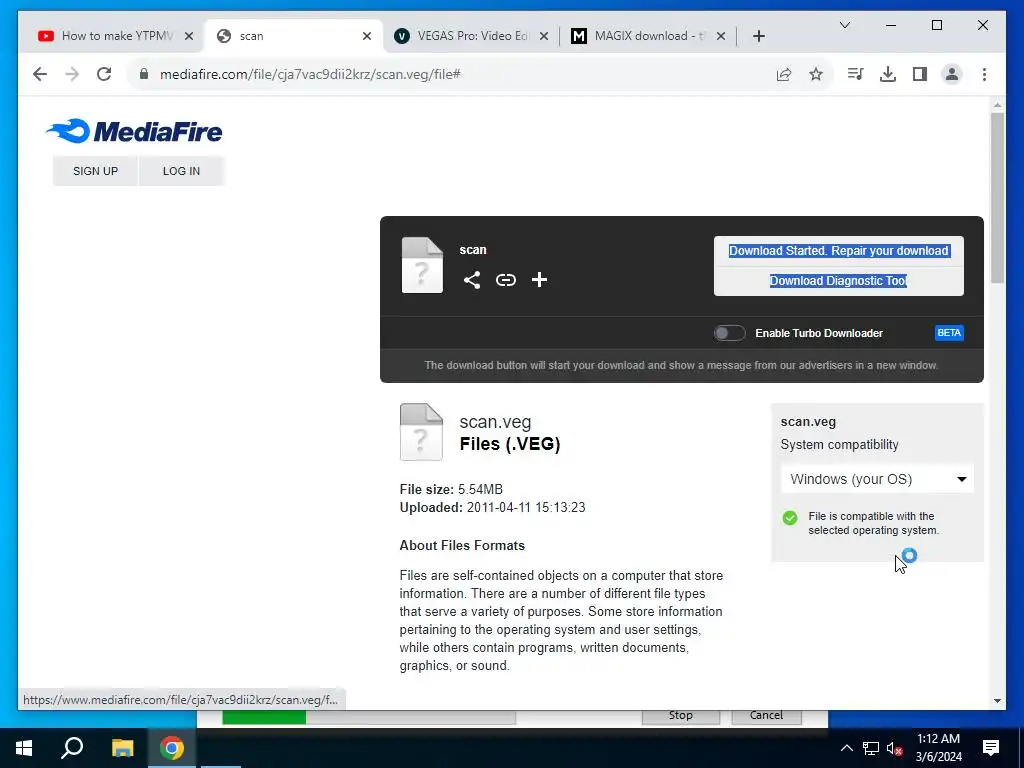Click the plus add-to-account icon
Image resolution: width=1024 pixels, height=768 pixels.
tap(539, 280)
